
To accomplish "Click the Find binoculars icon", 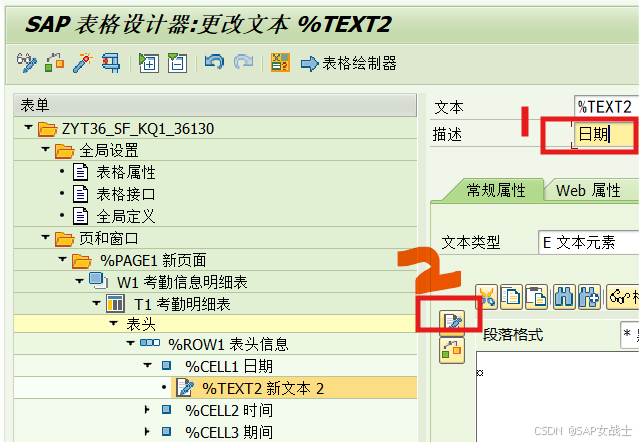I will (564, 297).
